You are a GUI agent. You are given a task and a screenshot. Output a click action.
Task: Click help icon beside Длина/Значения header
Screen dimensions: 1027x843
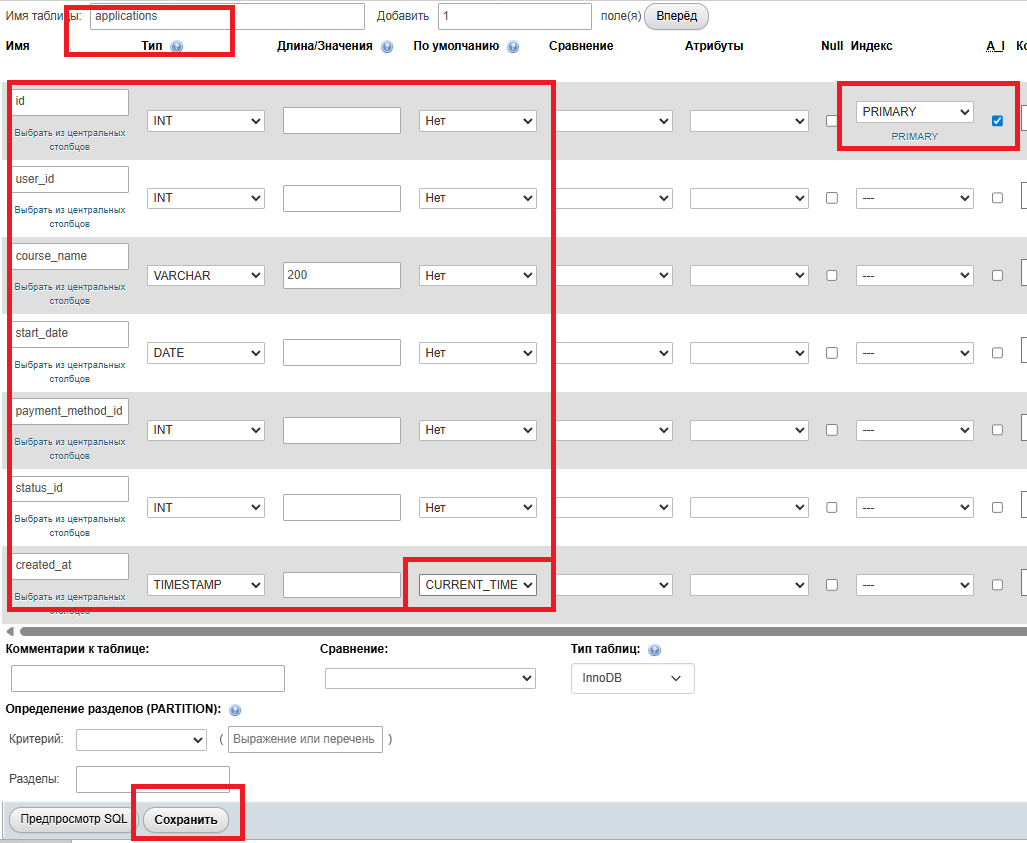click(387, 46)
